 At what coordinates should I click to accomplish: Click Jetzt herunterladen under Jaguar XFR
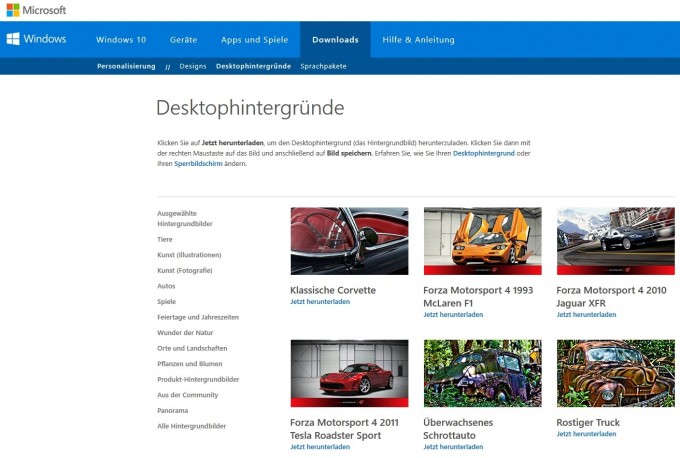(x=586, y=315)
